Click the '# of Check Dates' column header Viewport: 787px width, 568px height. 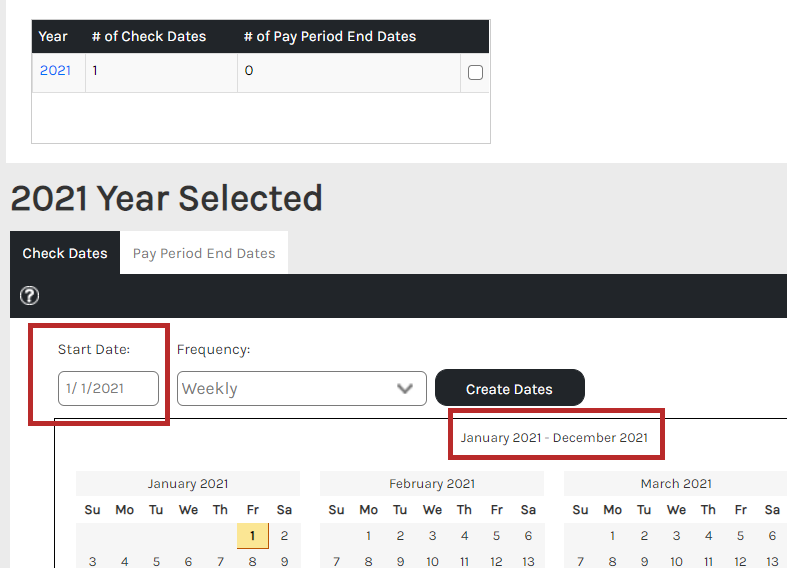coord(149,36)
